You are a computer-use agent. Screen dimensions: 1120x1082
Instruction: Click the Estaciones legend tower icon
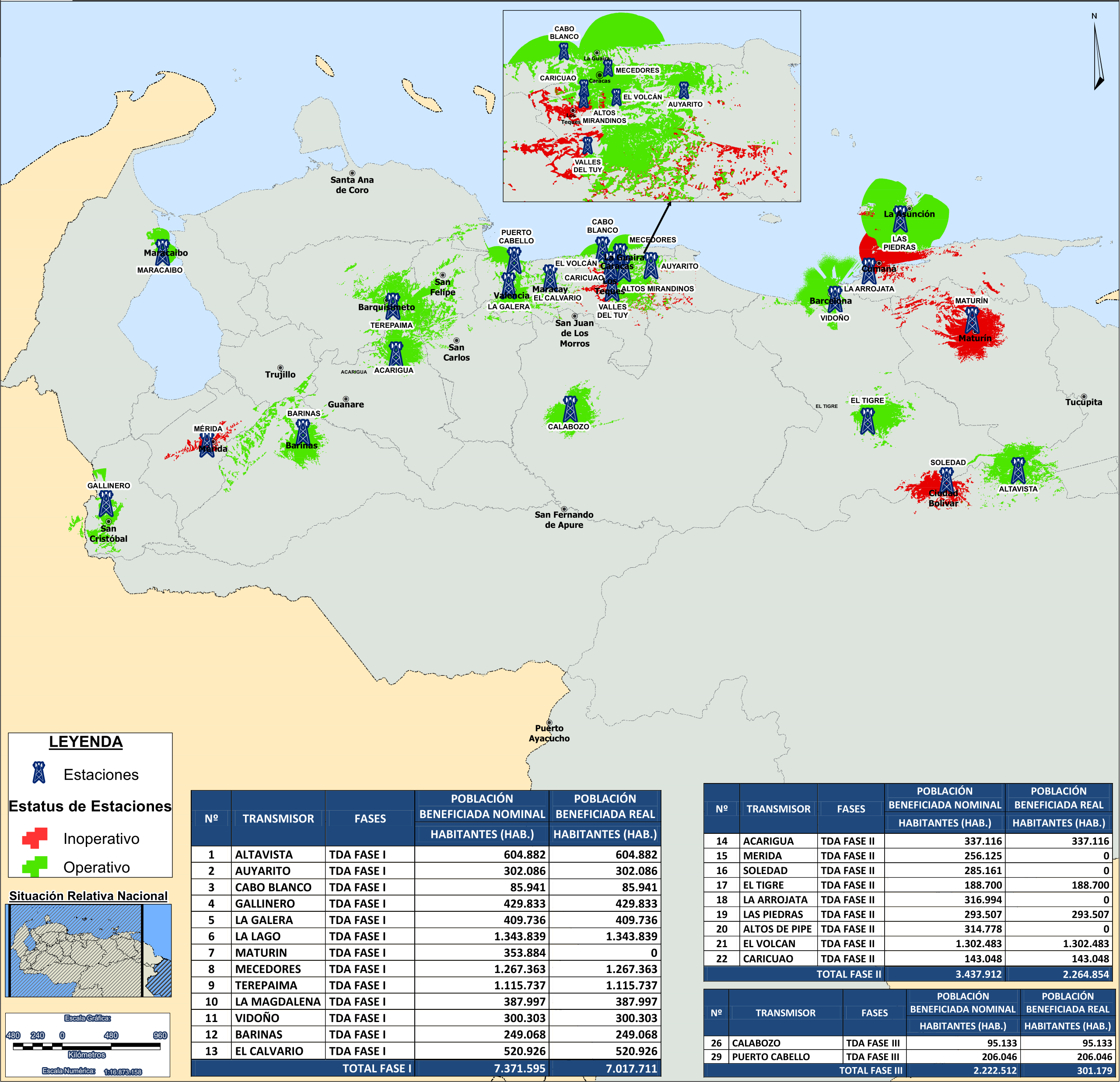(39, 772)
